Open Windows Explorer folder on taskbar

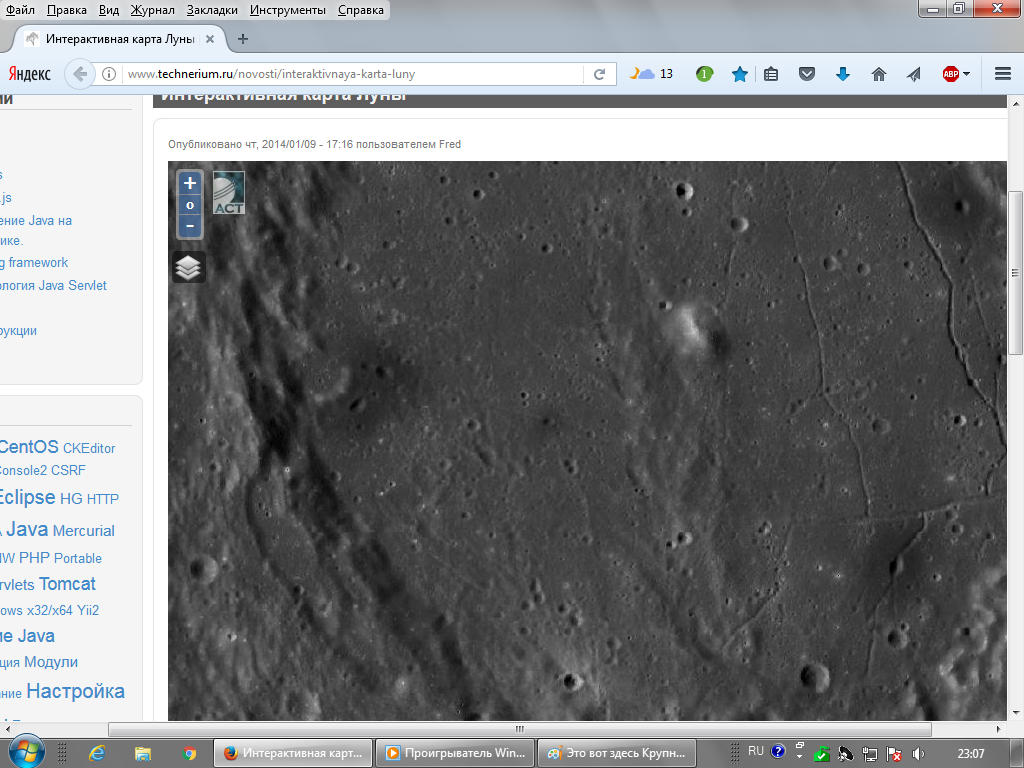pyautogui.click(x=142, y=754)
